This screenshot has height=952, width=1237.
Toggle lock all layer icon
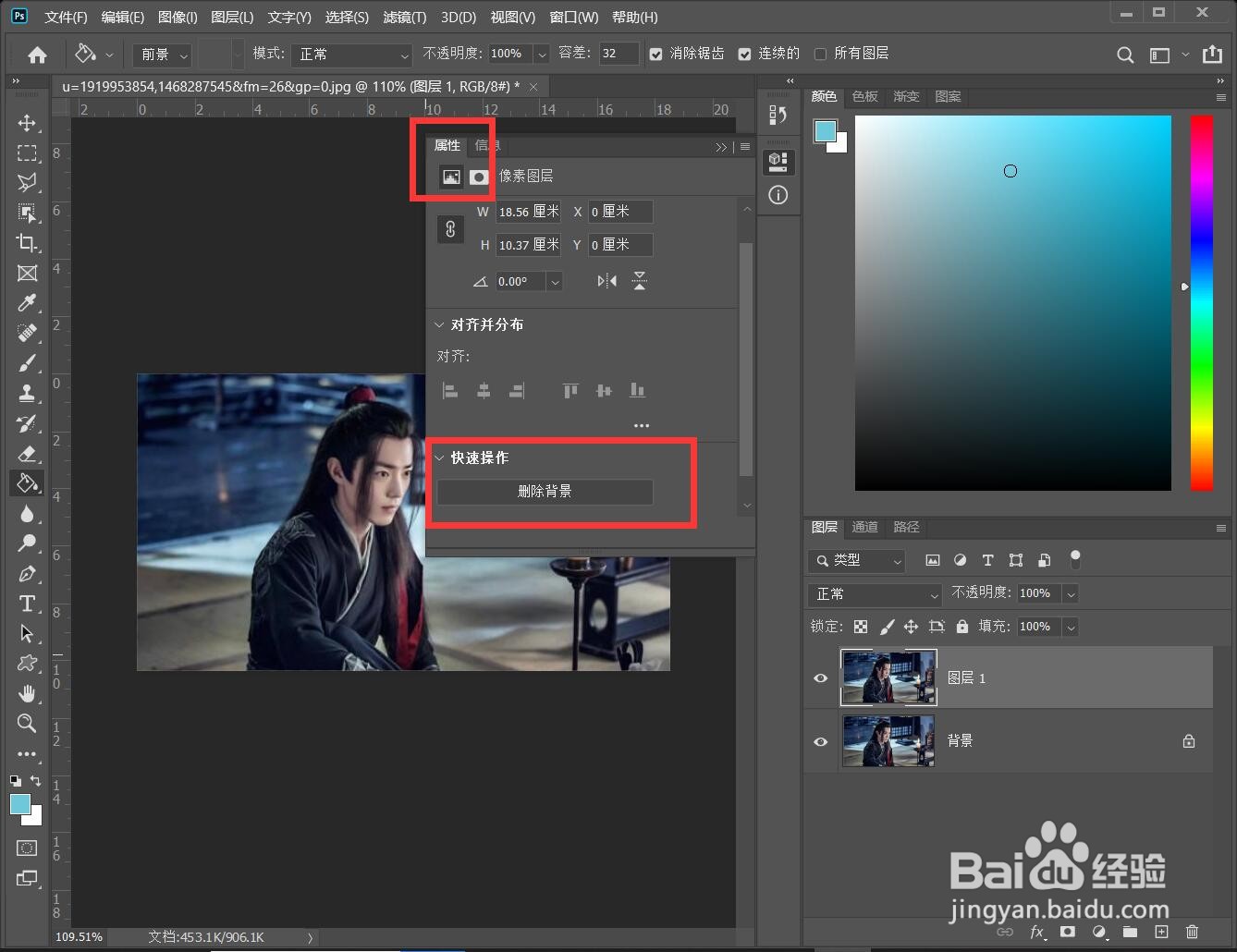coord(962,627)
